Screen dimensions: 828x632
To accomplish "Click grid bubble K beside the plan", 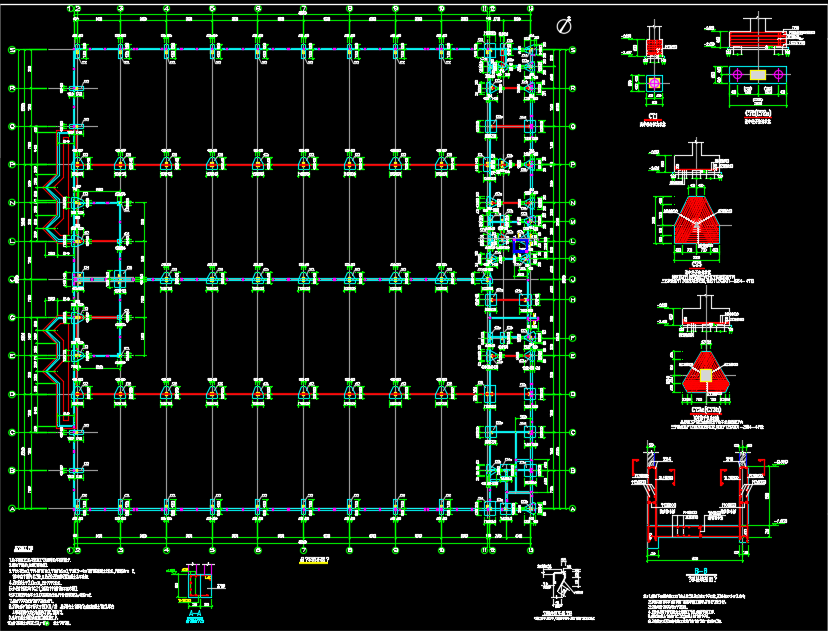I will click(x=573, y=260).
